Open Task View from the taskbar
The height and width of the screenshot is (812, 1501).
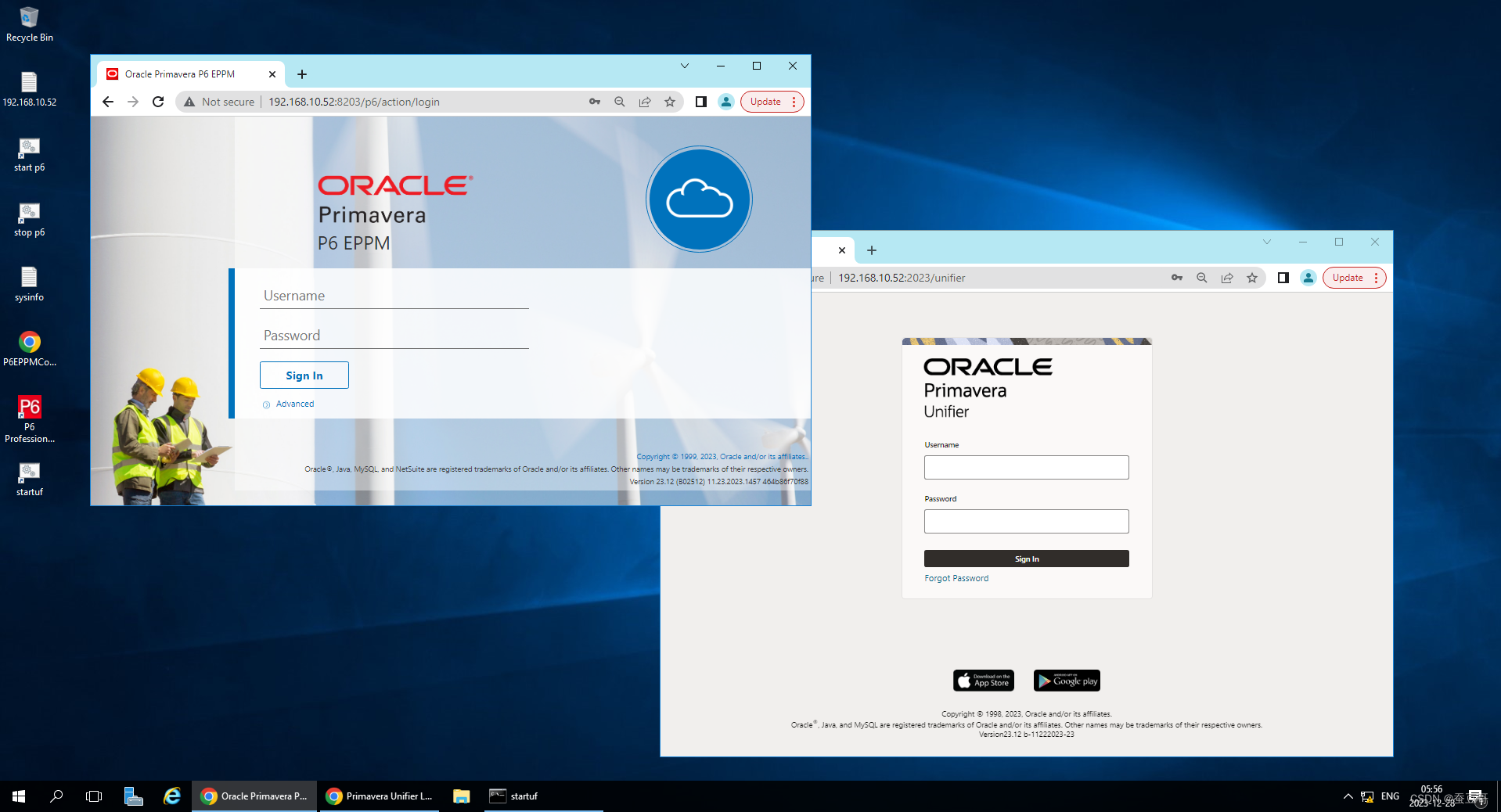coord(93,796)
